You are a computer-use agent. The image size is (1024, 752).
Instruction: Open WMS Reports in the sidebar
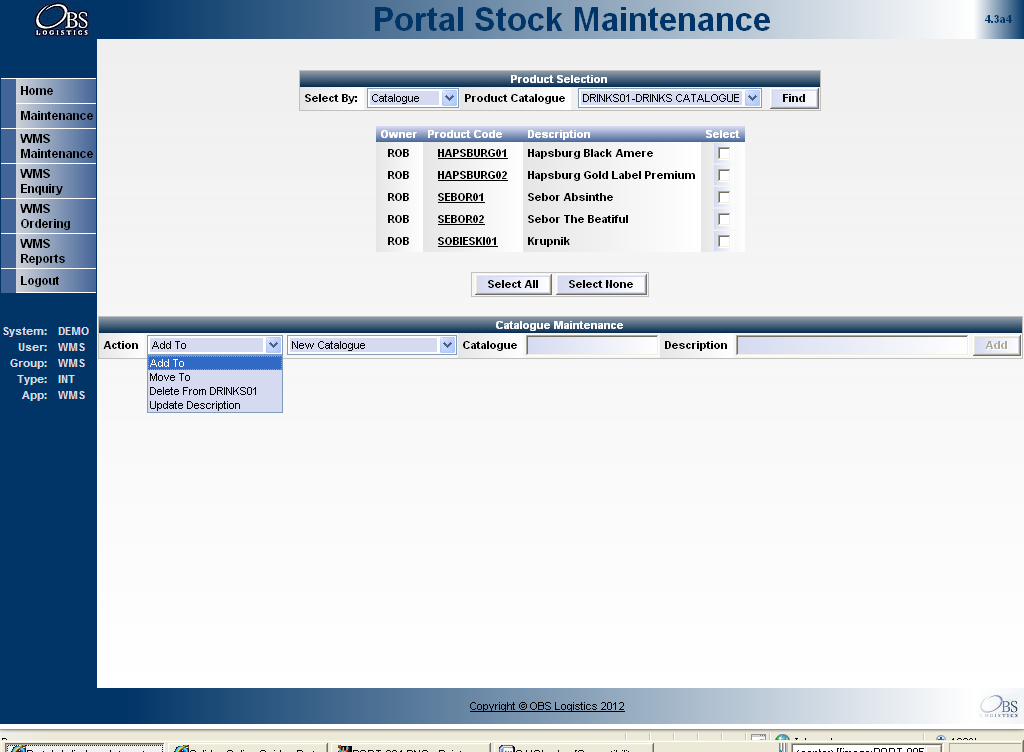point(48,251)
